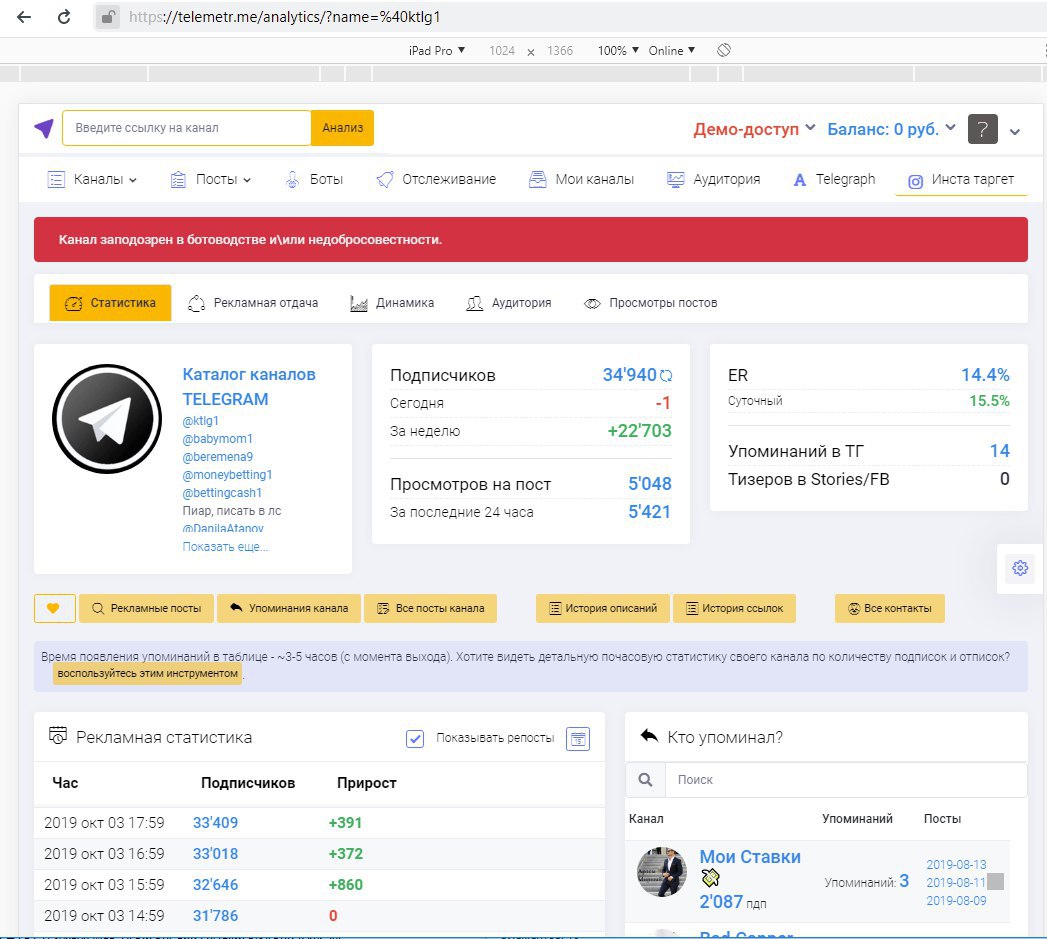Click the Анализ button
Screen dimensions: 1047x939
[x=343, y=128]
